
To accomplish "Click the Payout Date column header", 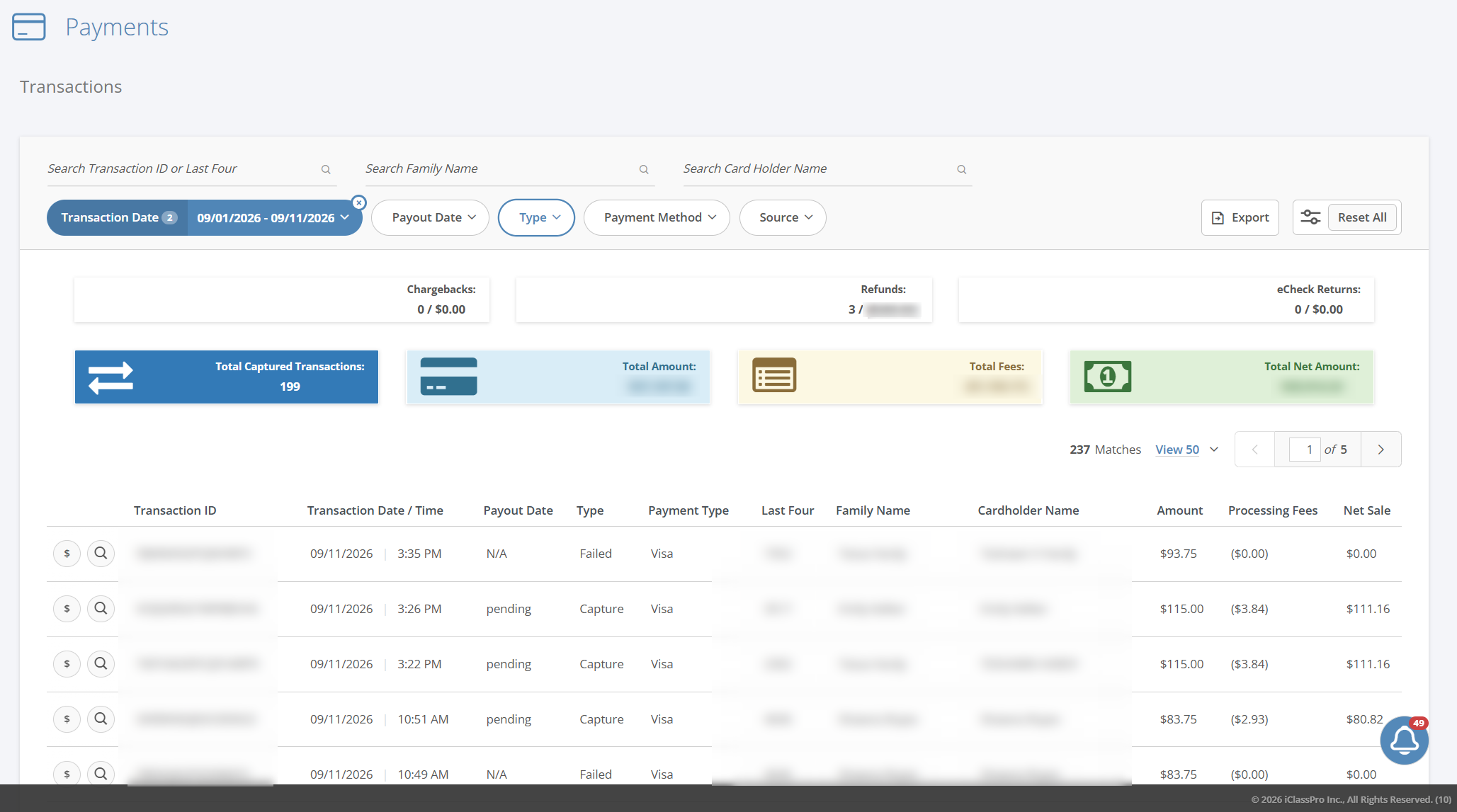I will [518, 510].
